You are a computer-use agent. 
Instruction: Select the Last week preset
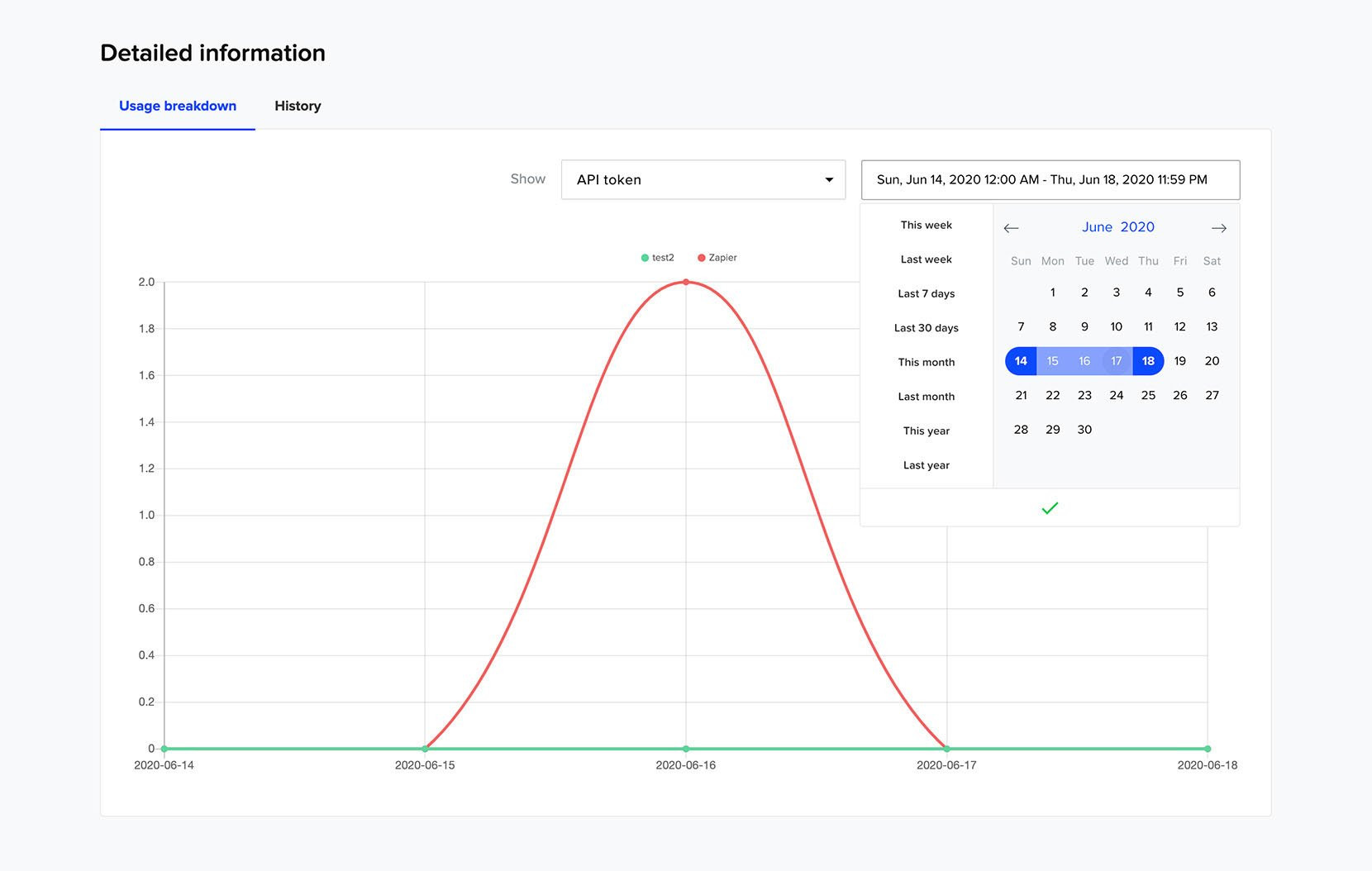tap(927, 259)
